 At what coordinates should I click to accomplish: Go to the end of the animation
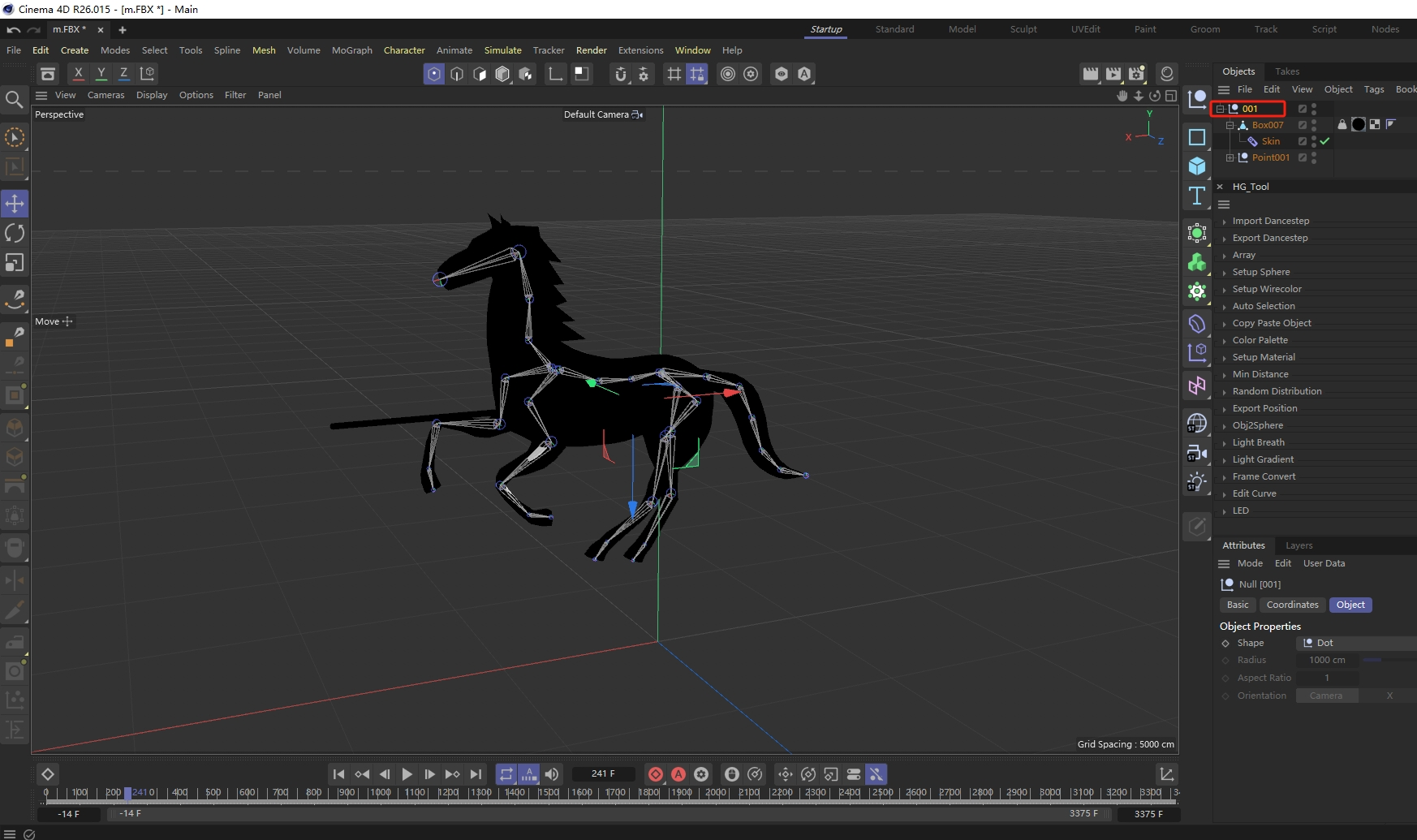[476, 774]
